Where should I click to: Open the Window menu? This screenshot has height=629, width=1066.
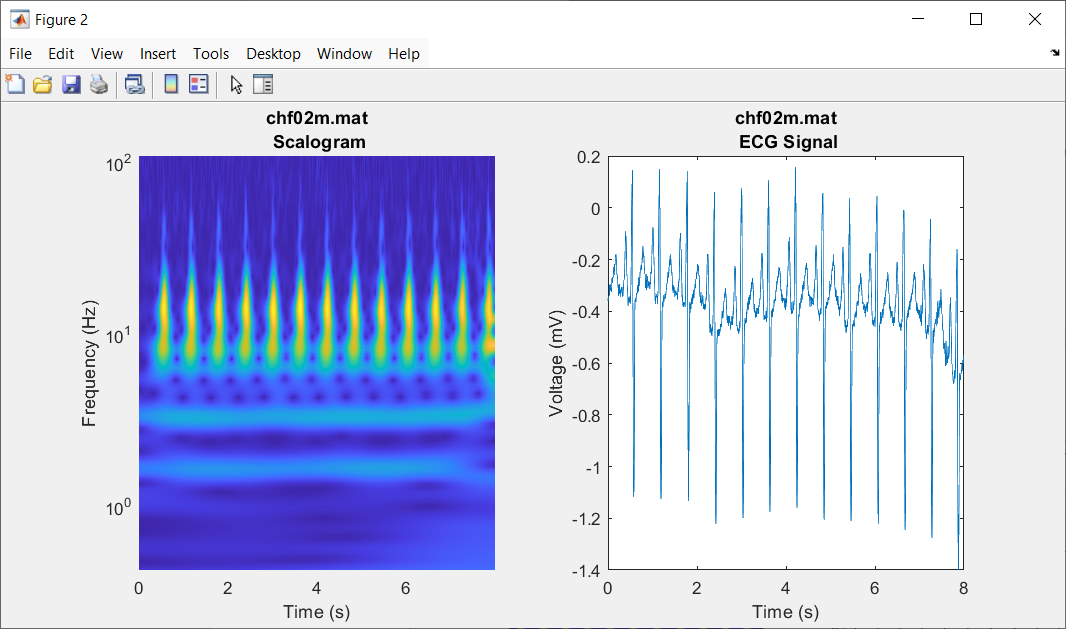point(344,54)
